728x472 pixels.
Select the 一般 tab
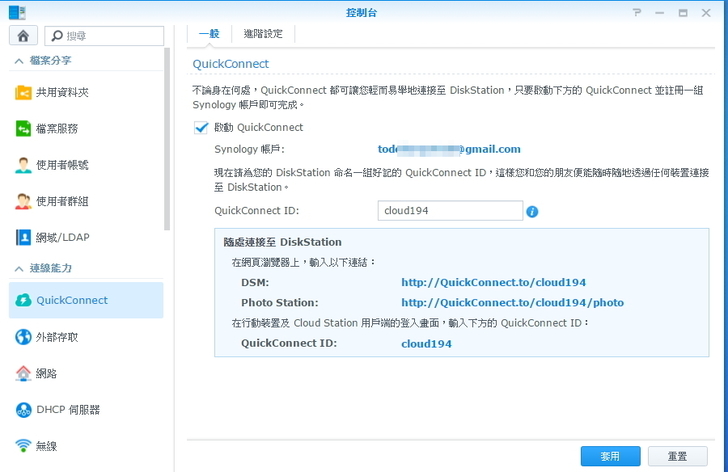click(208, 34)
